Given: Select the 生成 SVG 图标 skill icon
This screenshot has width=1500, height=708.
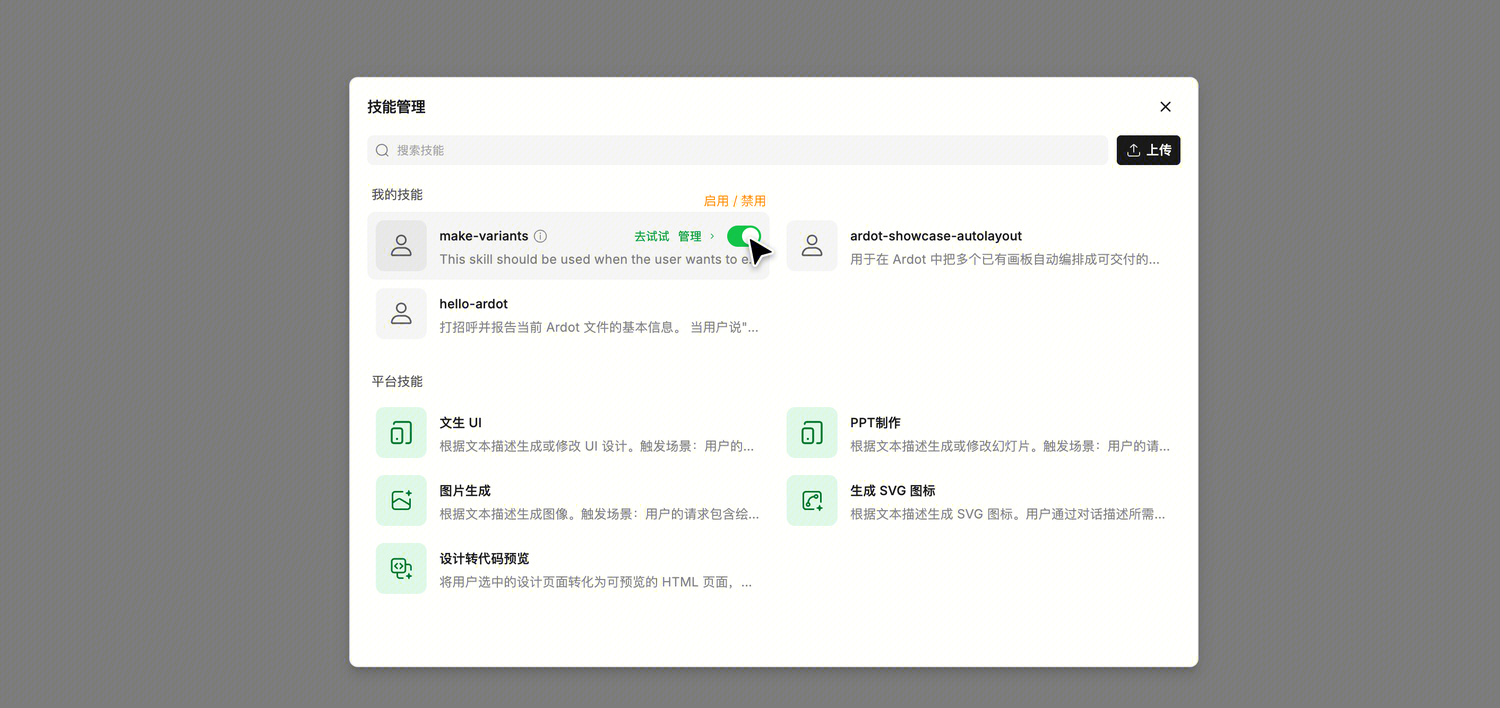Looking at the screenshot, I should point(812,500).
